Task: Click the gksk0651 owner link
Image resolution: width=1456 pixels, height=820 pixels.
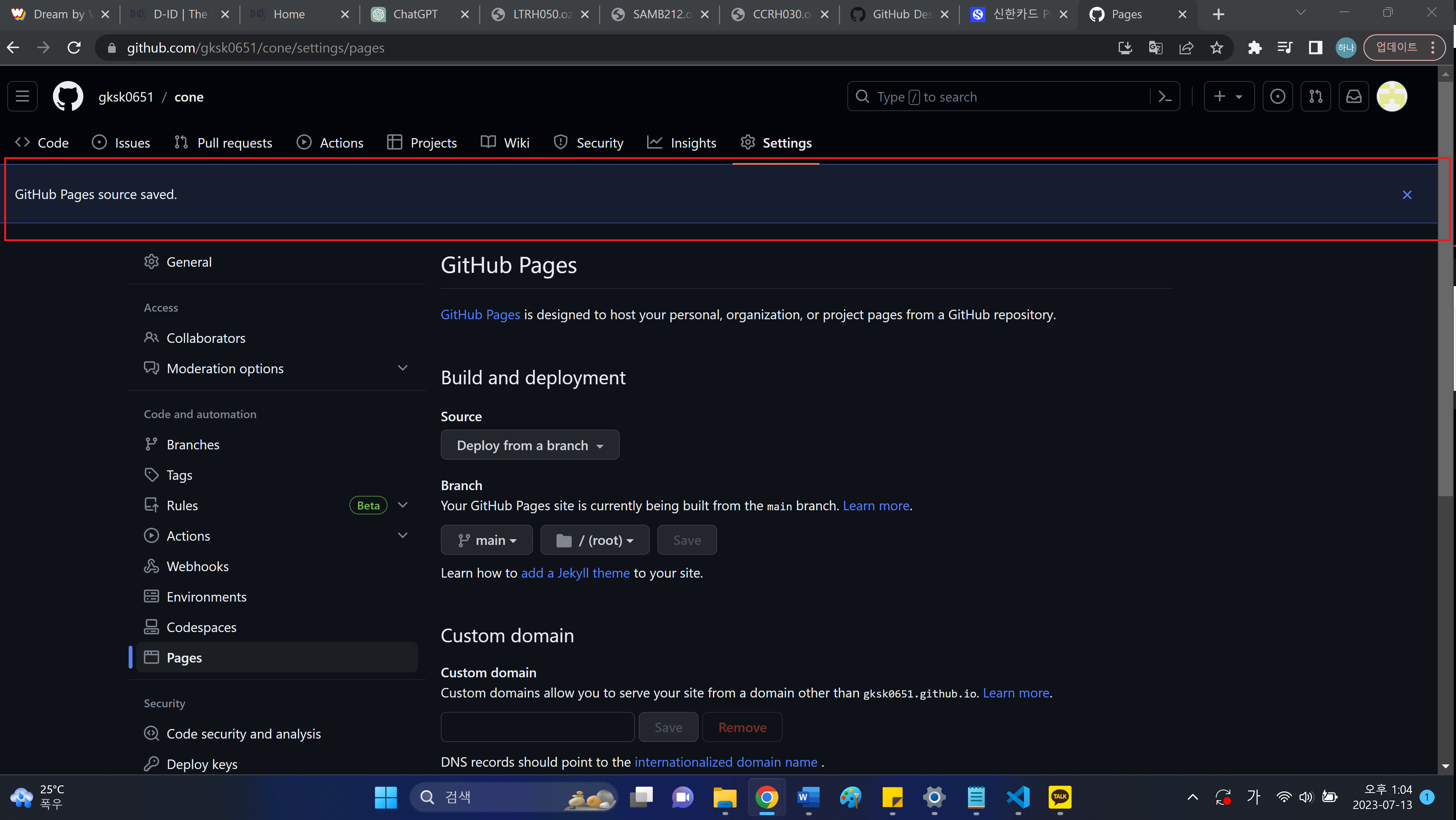Action: coord(126,97)
